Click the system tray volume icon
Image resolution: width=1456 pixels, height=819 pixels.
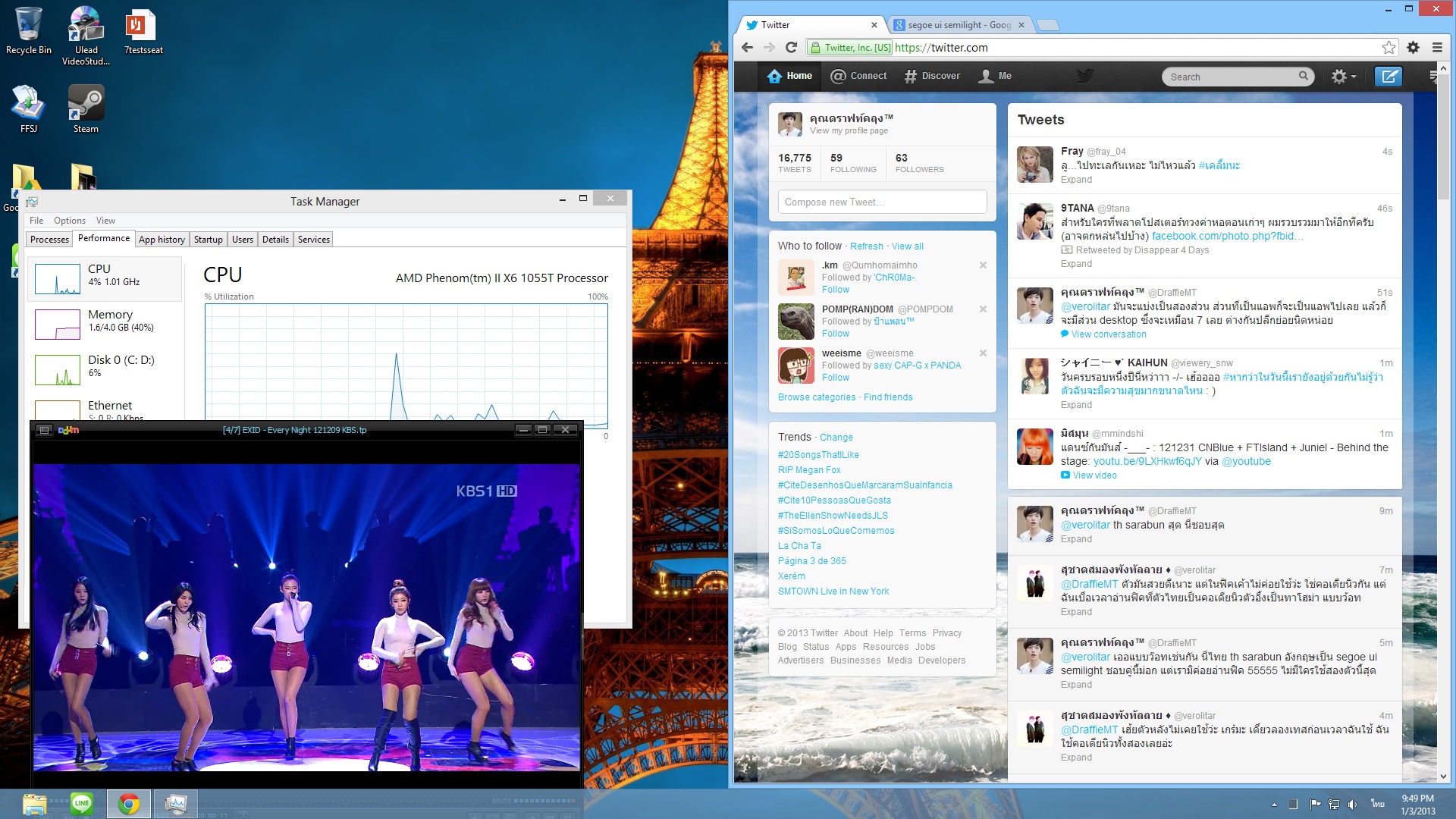tap(1352, 805)
